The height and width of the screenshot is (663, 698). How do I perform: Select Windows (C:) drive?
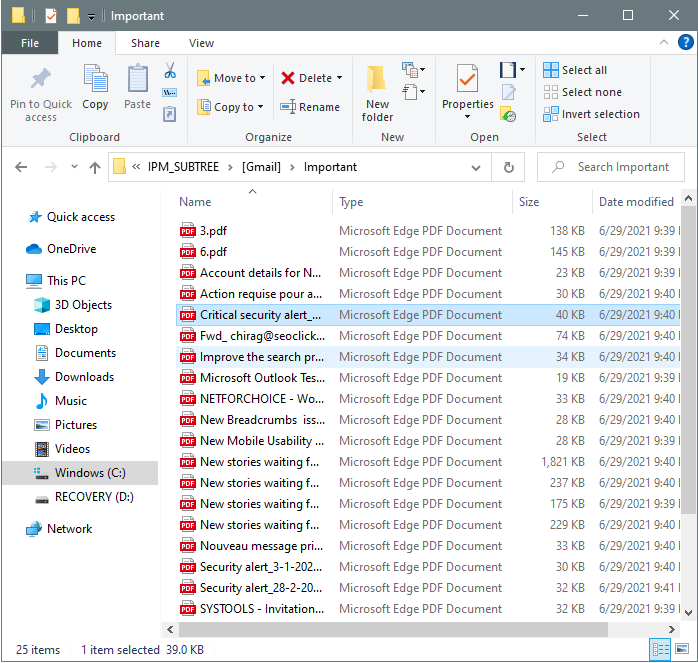coord(81,472)
